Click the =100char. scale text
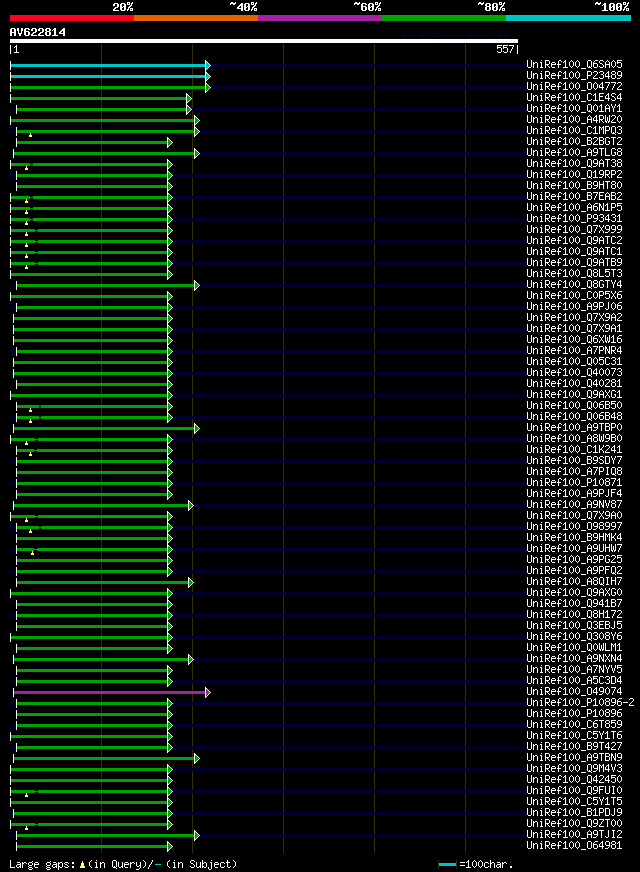This screenshot has width=640, height=872. click(487, 864)
